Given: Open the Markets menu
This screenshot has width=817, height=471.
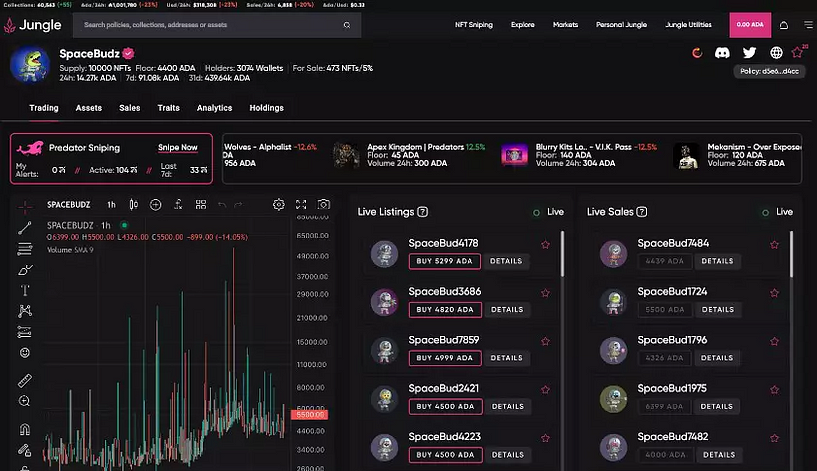Looking at the screenshot, I should (x=565, y=24).
